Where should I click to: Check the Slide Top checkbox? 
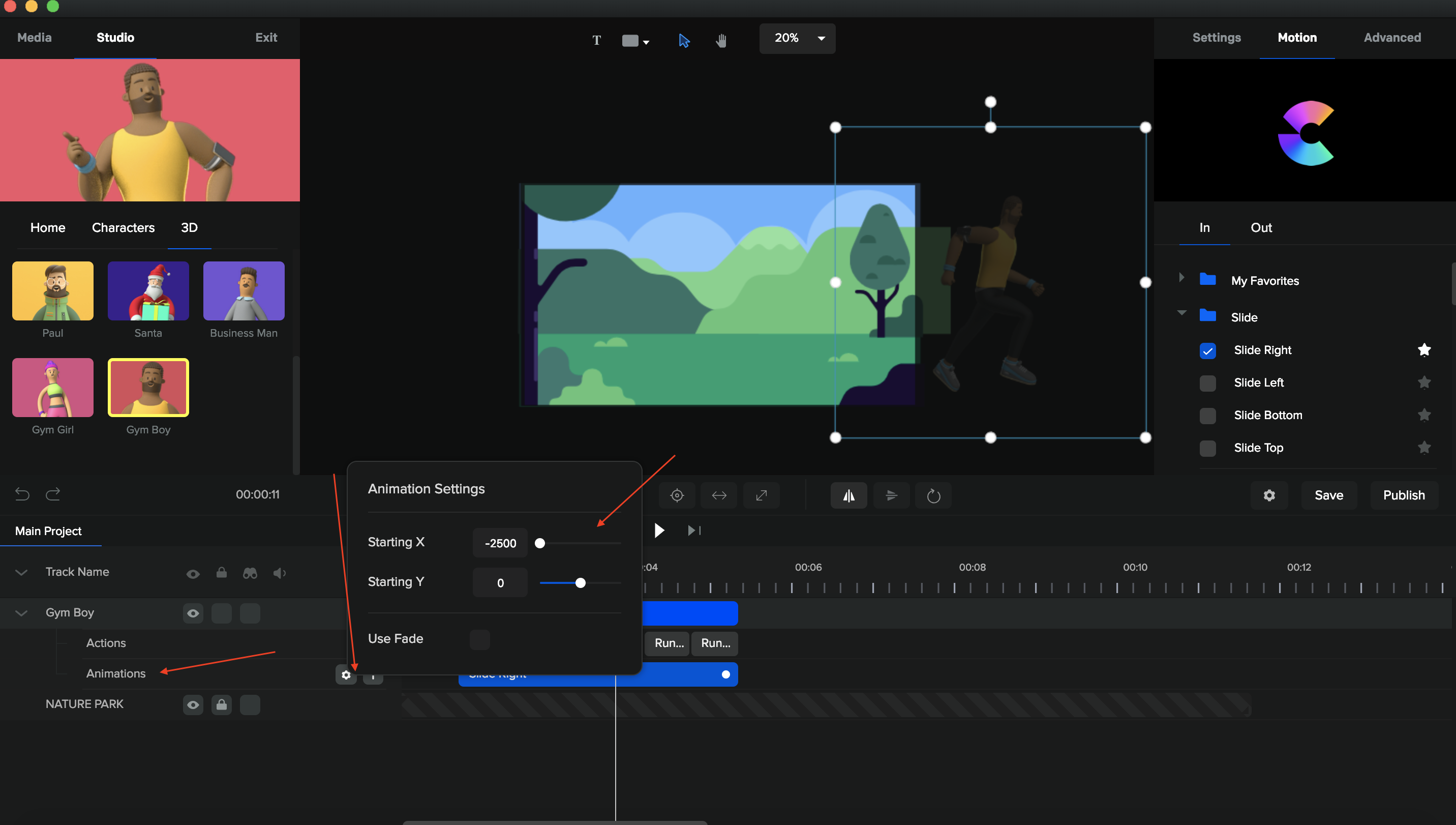[x=1207, y=448]
